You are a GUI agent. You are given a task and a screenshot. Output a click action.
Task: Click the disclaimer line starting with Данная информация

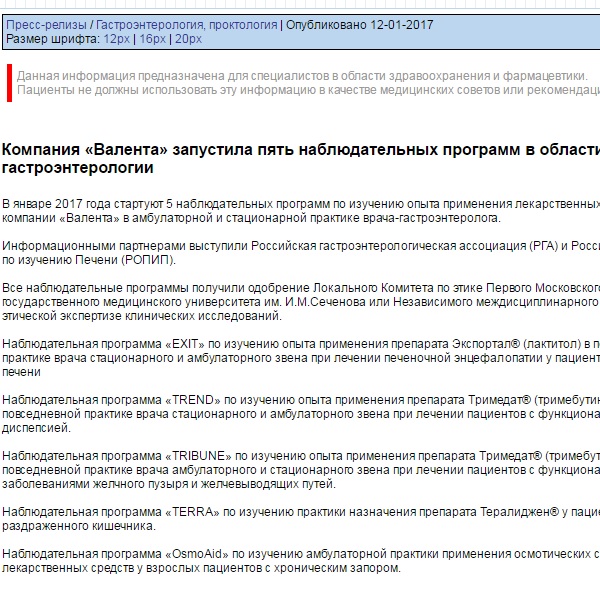click(x=302, y=76)
